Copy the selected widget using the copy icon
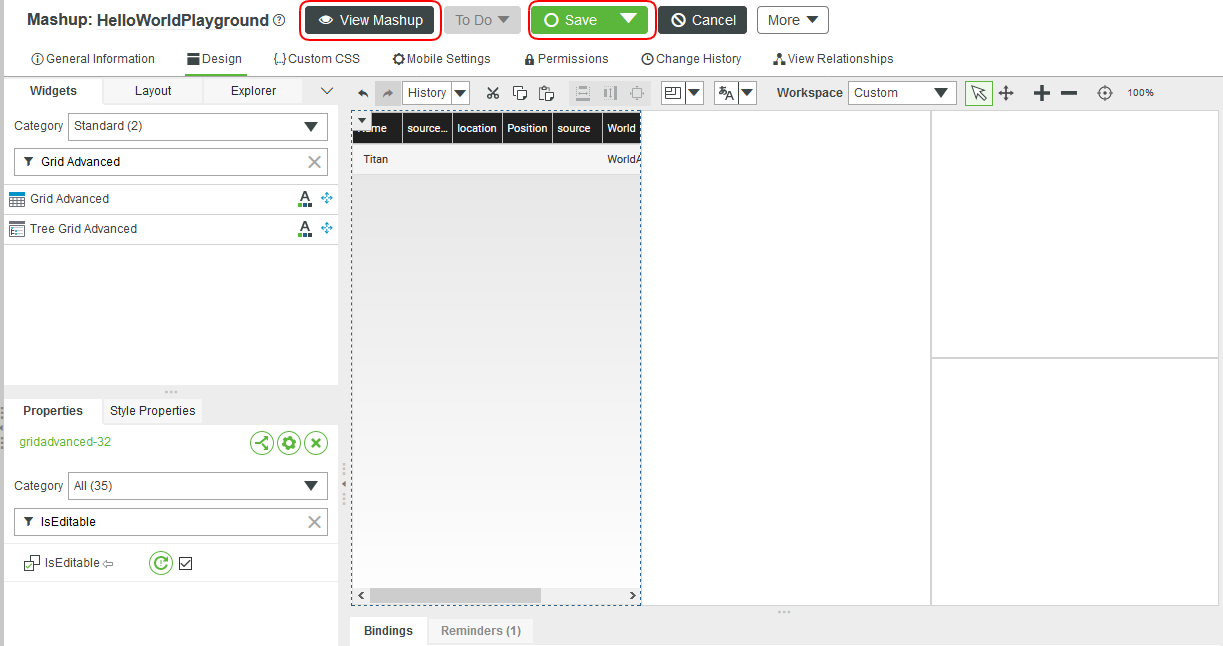This screenshot has width=1223, height=646. tap(519, 92)
